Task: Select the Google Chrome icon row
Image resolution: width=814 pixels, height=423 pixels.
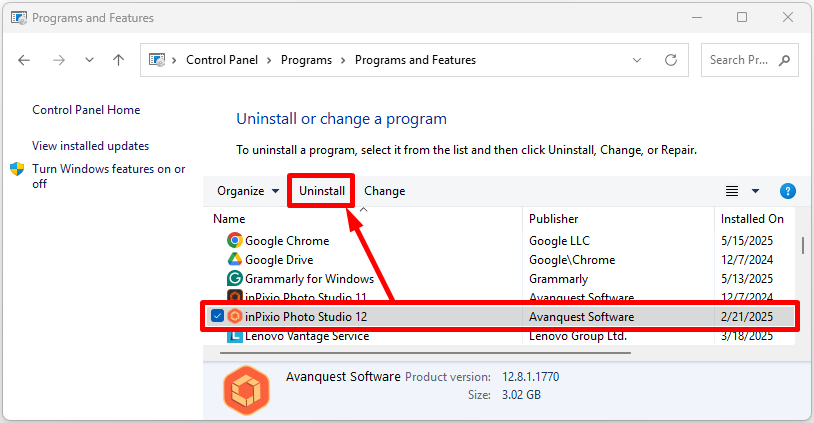Action: point(235,240)
